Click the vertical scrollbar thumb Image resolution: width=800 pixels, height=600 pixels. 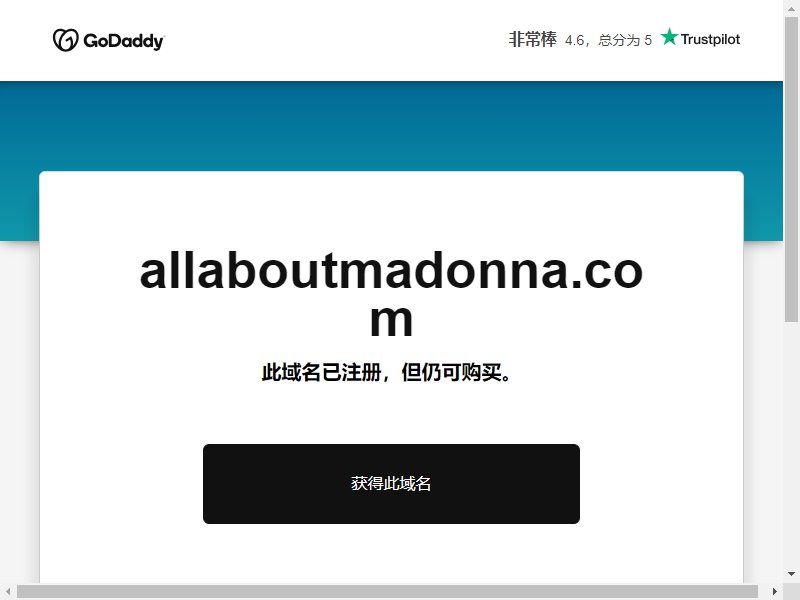tap(791, 169)
